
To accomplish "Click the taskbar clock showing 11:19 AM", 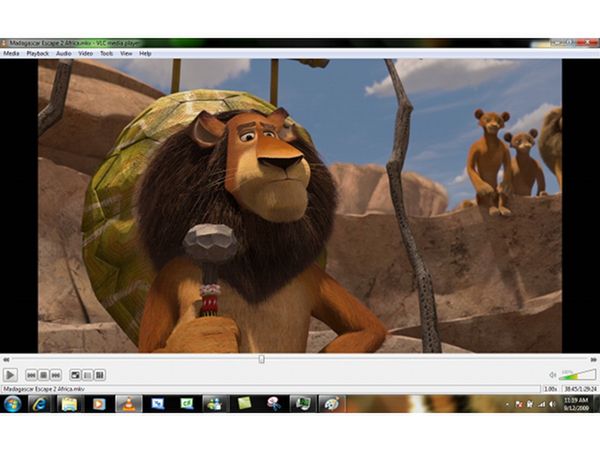I will (x=576, y=404).
